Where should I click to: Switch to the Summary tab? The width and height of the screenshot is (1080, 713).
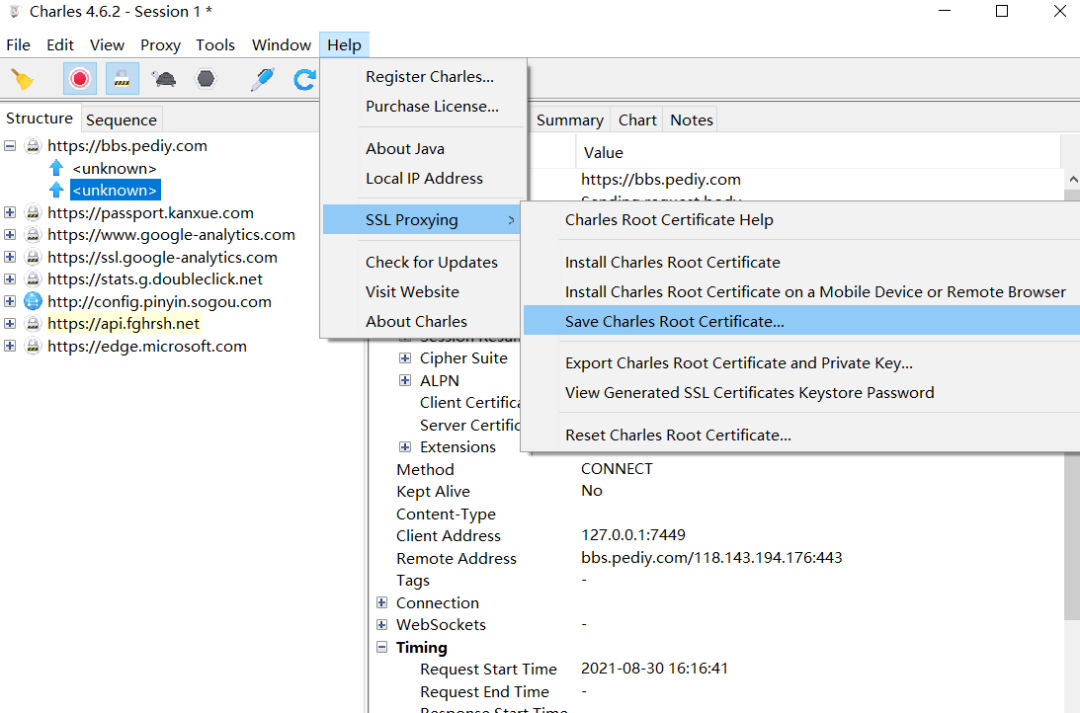(x=570, y=120)
